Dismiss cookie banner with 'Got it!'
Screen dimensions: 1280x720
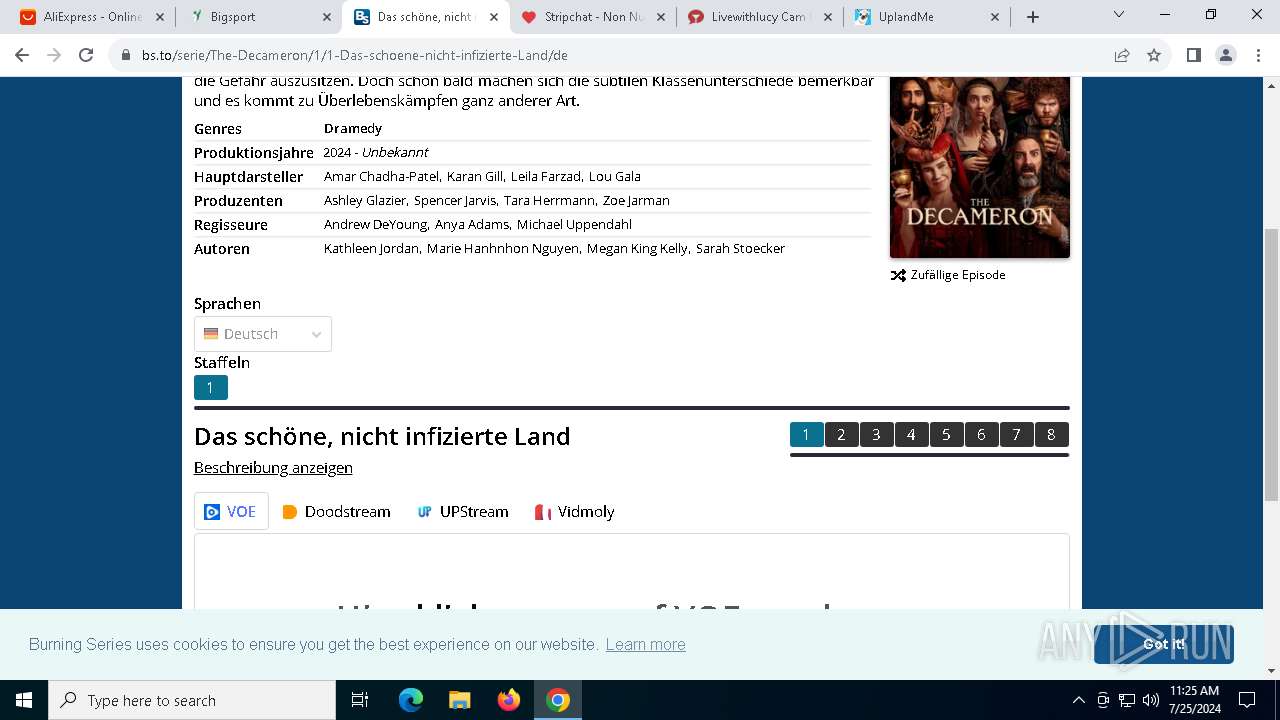click(x=1164, y=644)
